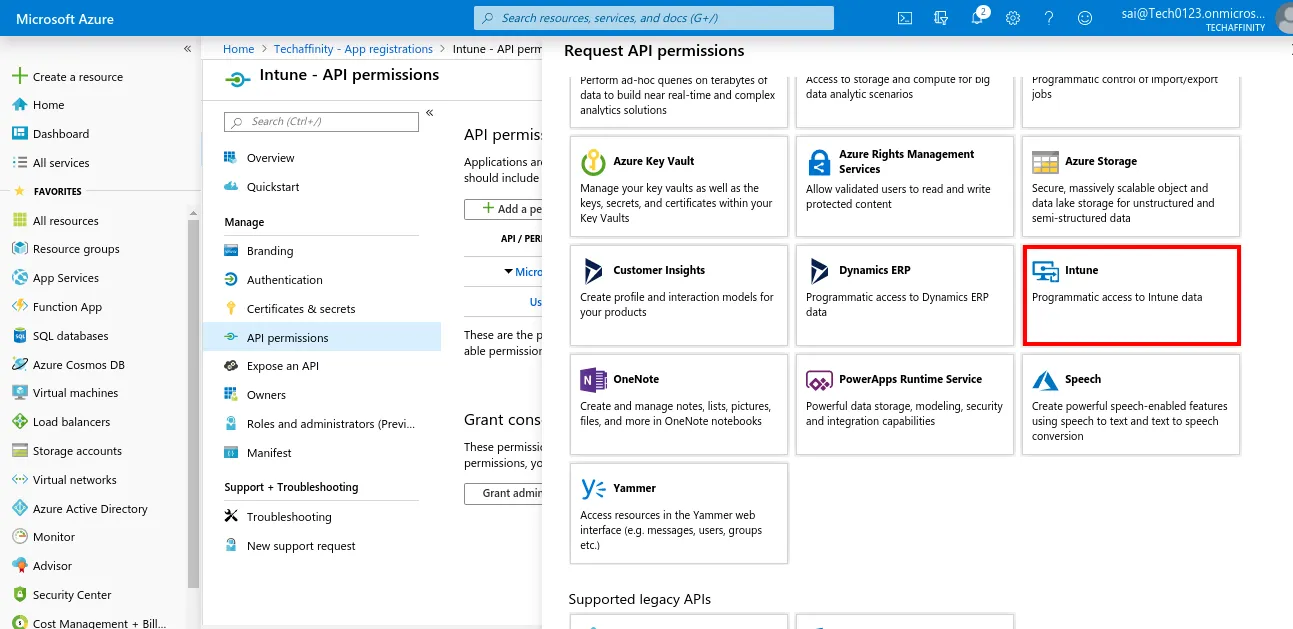The image size is (1293, 629).
Task: Go to Microsoft Azure portal home logo
Action: point(65,19)
